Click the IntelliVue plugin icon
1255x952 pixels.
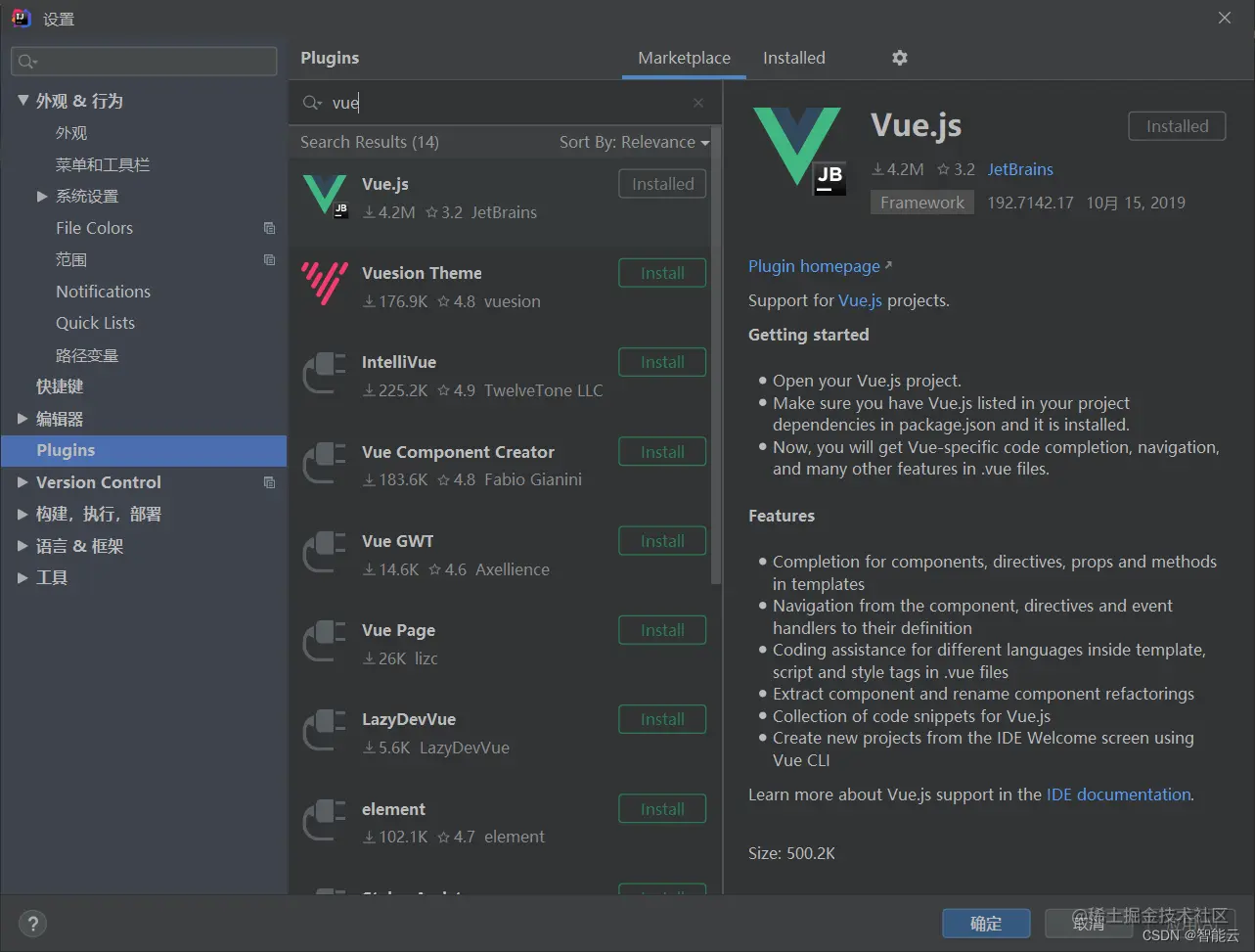326,374
